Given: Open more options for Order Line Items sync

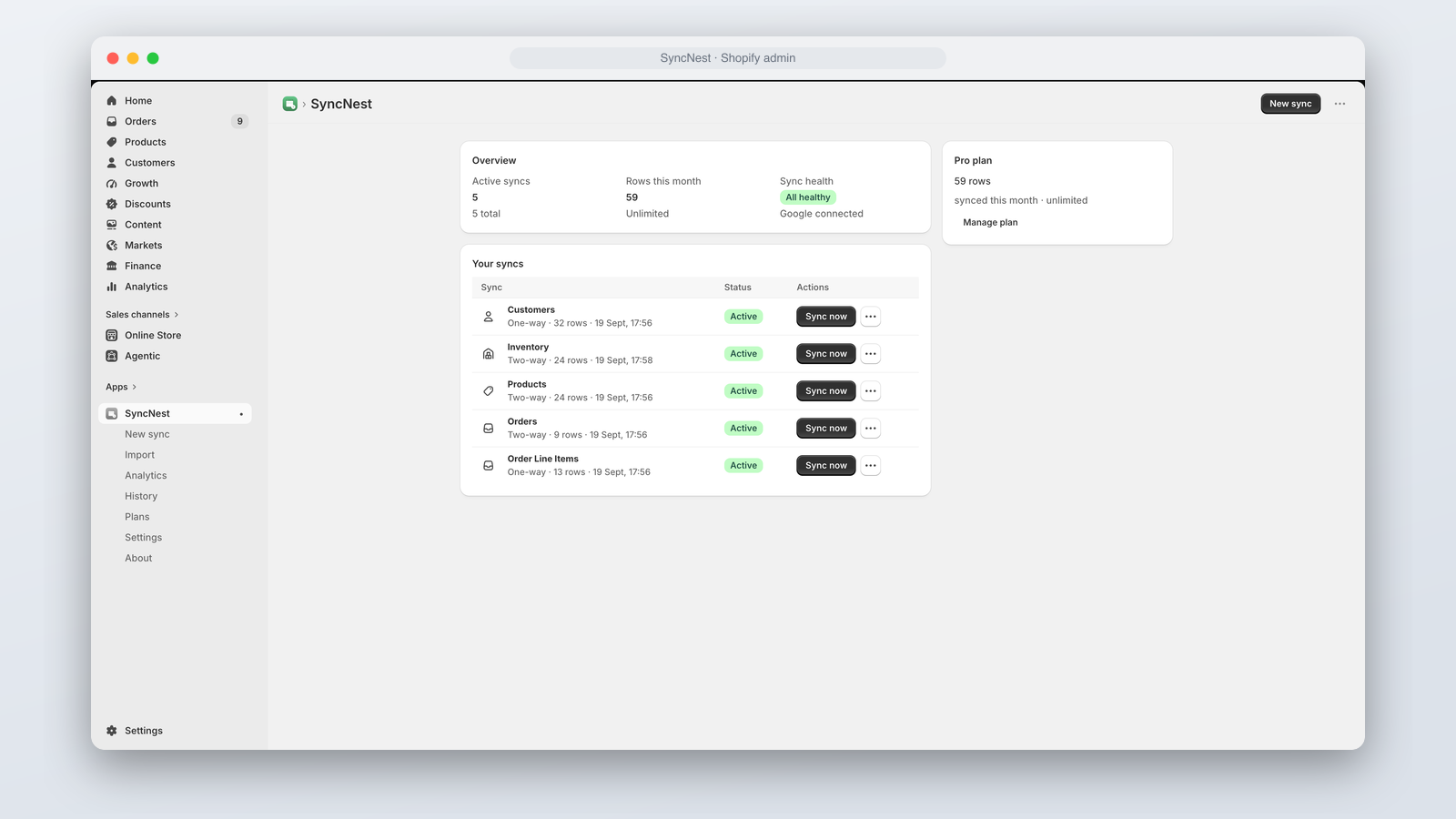Looking at the screenshot, I should 871,466.
